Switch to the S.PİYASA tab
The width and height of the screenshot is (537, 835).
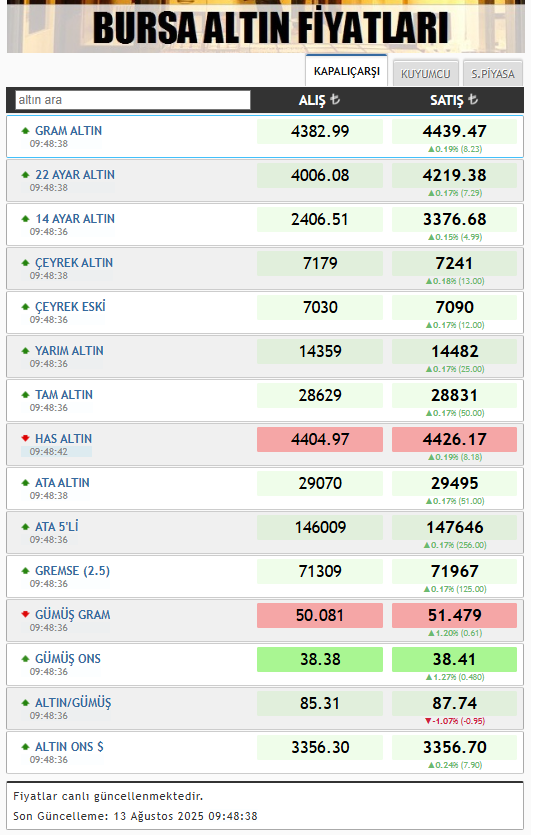click(493, 73)
